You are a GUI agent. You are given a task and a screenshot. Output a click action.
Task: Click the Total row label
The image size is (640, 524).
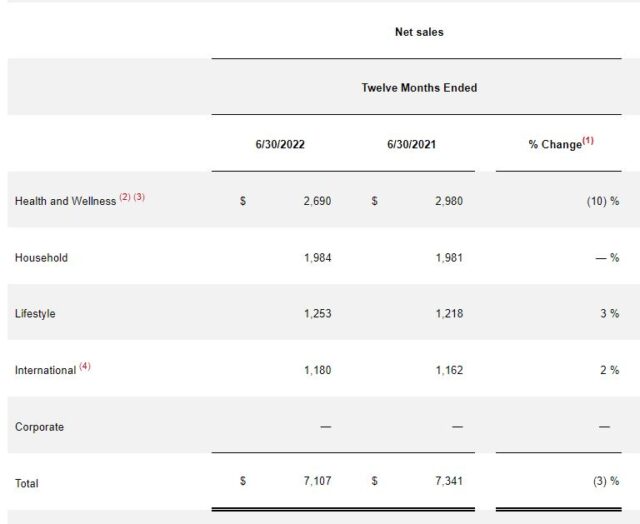coord(27,483)
